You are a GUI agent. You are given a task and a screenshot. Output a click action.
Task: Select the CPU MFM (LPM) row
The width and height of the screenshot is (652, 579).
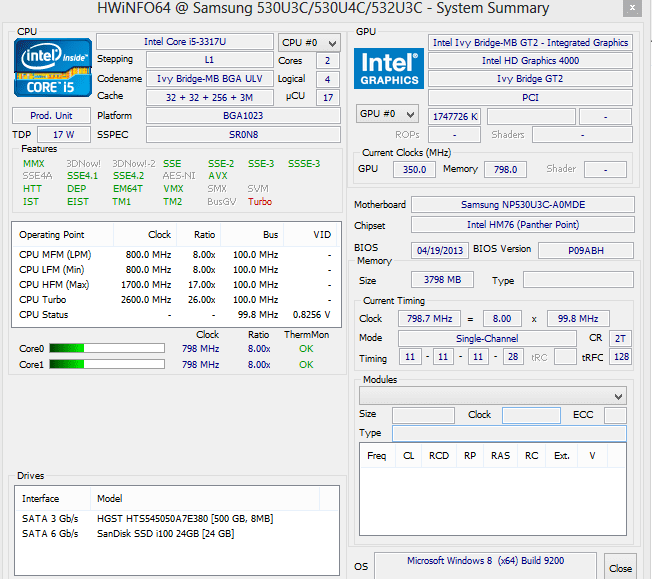pyautogui.click(x=176, y=255)
